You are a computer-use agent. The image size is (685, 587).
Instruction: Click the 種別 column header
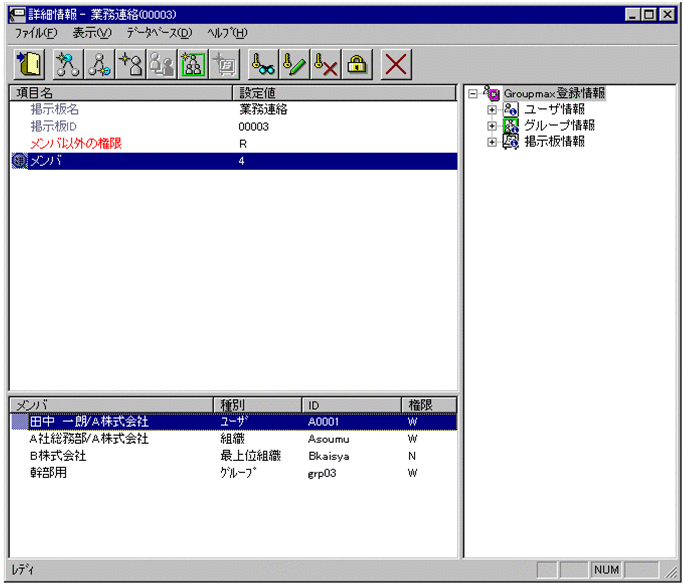257,405
